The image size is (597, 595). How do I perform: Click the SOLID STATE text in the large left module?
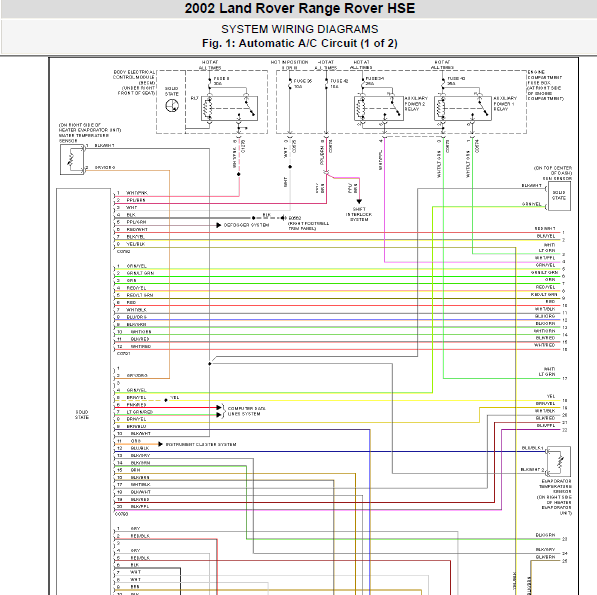(82, 415)
